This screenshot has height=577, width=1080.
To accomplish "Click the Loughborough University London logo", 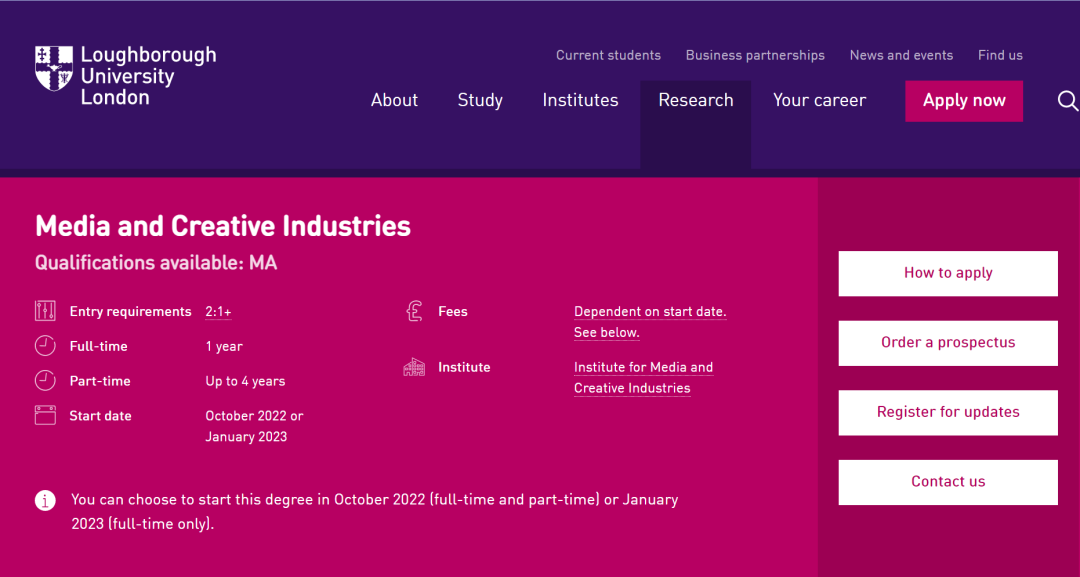I will click(x=125, y=76).
